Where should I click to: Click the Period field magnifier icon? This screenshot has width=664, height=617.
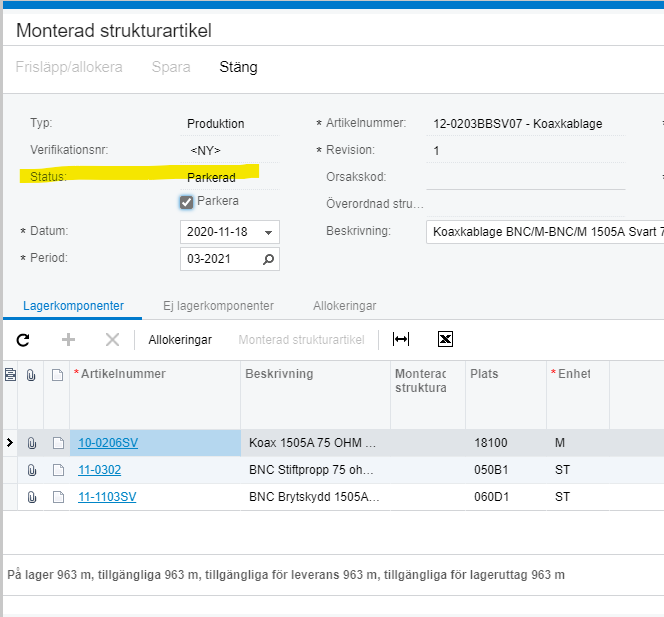268,259
